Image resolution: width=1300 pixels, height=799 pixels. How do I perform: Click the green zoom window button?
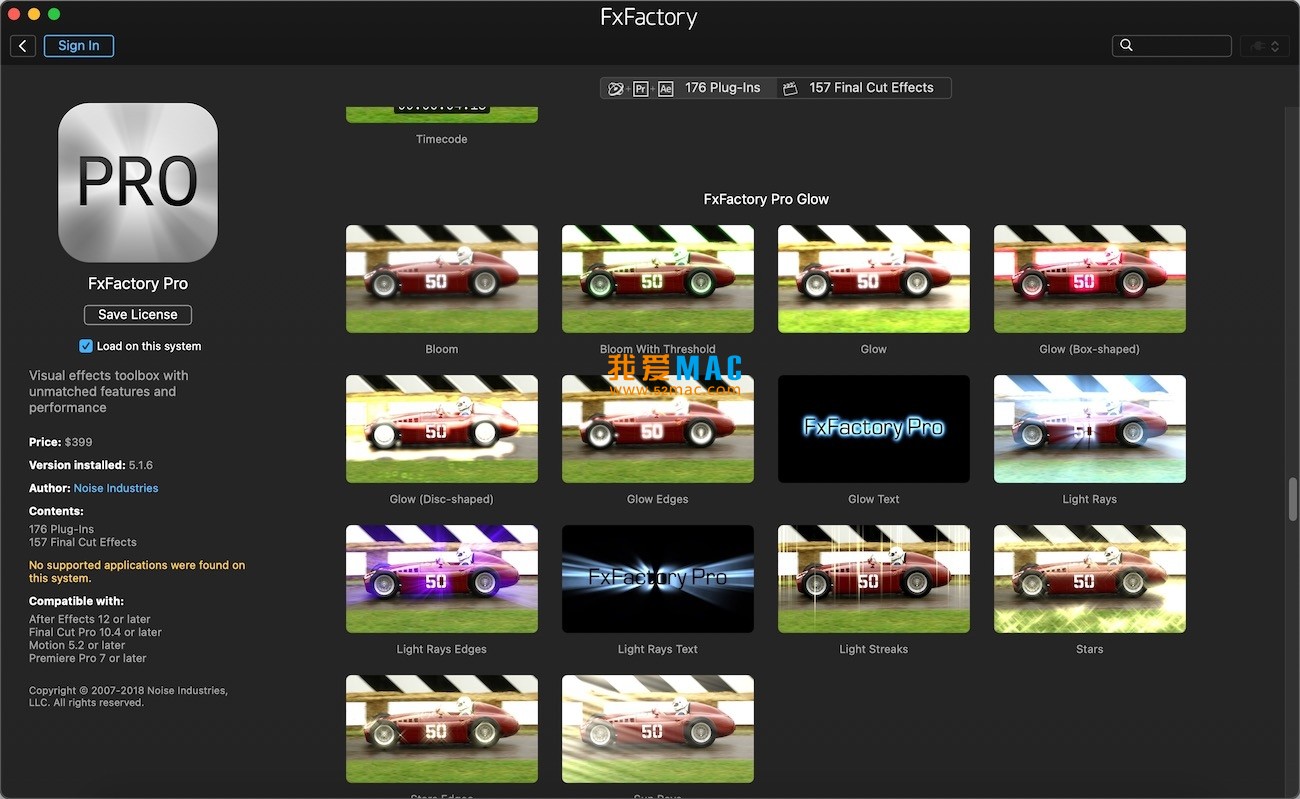click(x=54, y=14)
